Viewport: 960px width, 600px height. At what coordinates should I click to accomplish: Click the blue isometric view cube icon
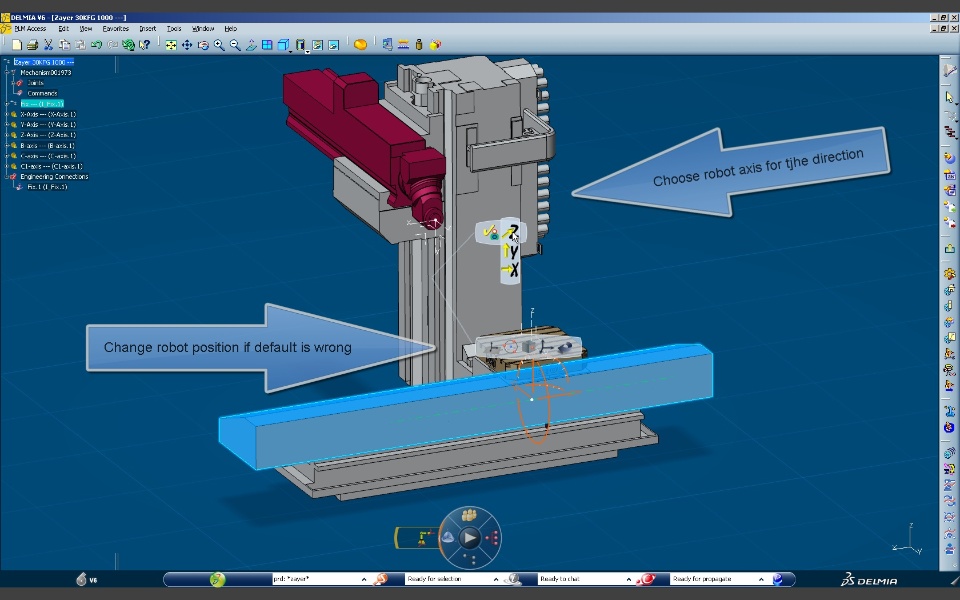(x=283, y=45)
